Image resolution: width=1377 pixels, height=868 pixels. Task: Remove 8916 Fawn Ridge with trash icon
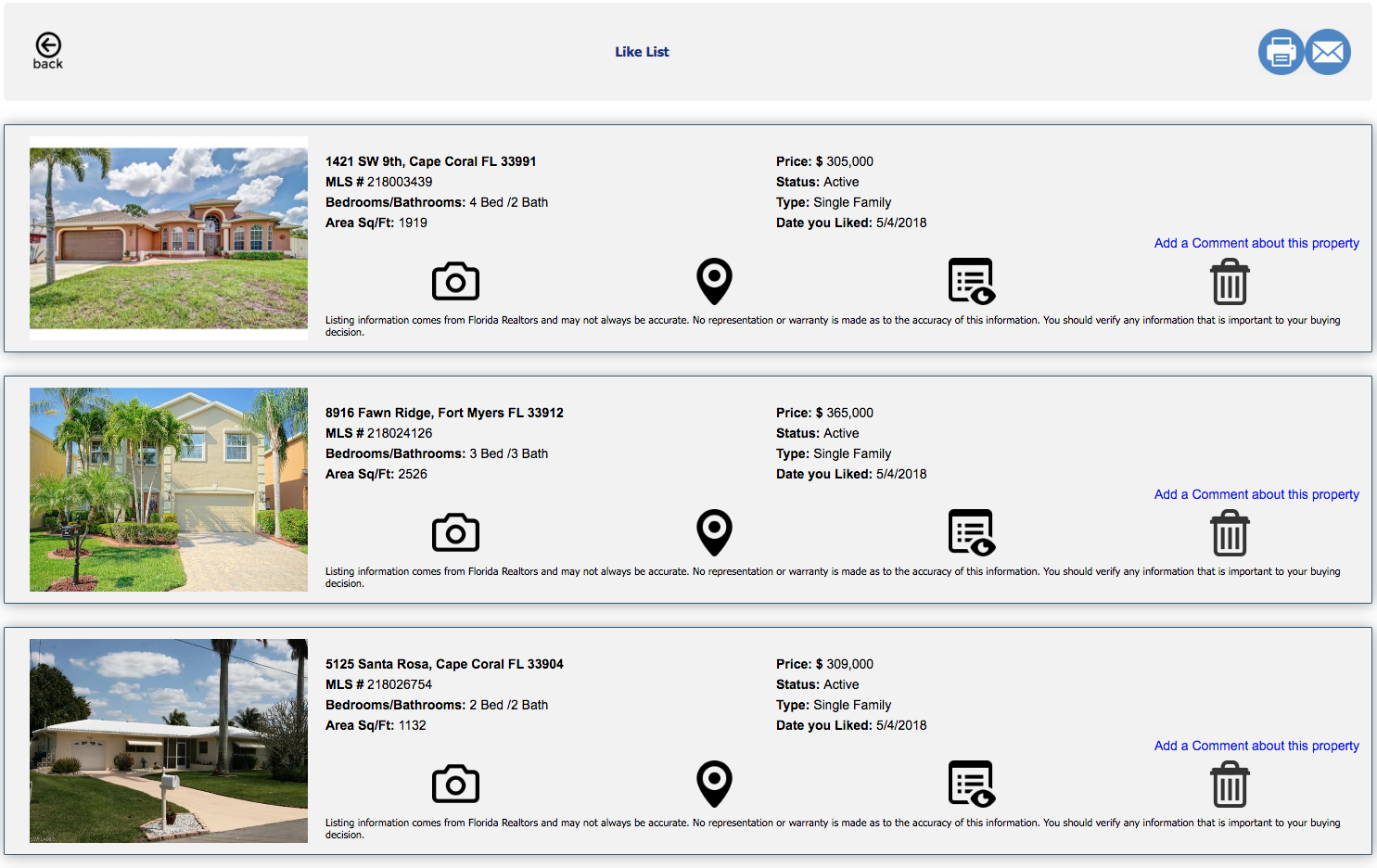click(1230, 533)
